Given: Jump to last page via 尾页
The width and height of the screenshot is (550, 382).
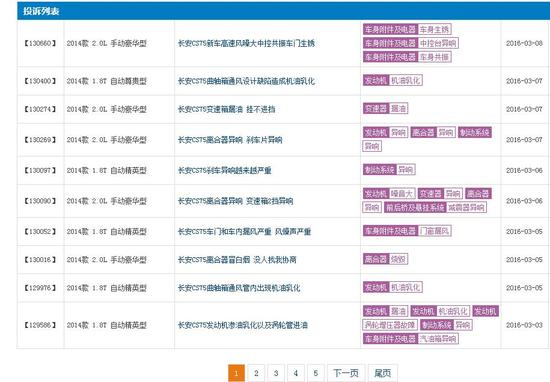Looking at the screenshot, I should tap(383, 373).
